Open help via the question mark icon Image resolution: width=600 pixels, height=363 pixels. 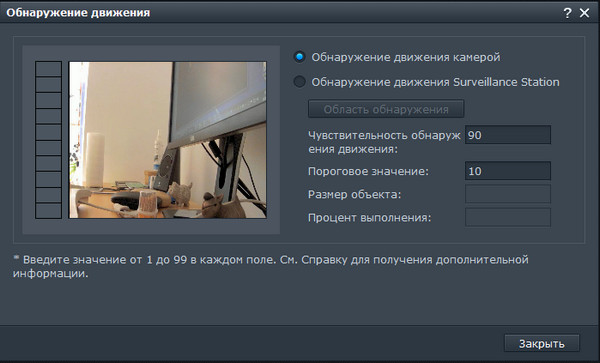[567, 13]
